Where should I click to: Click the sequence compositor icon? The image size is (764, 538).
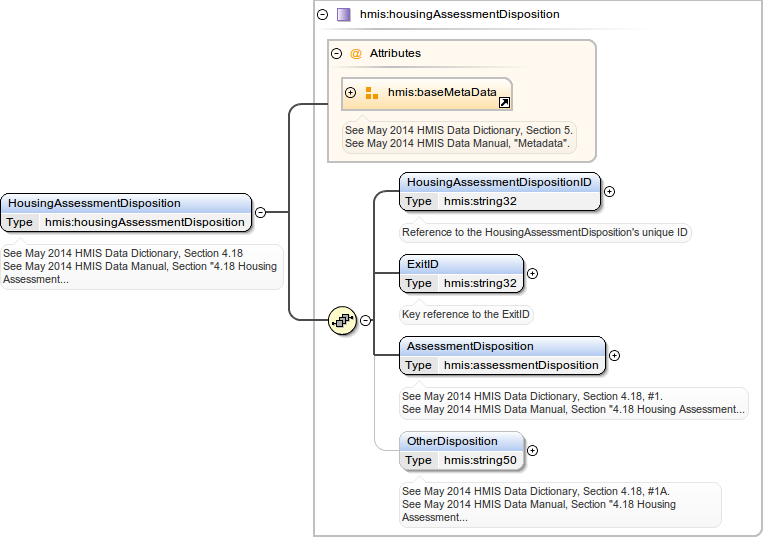[x=342, y=320]
